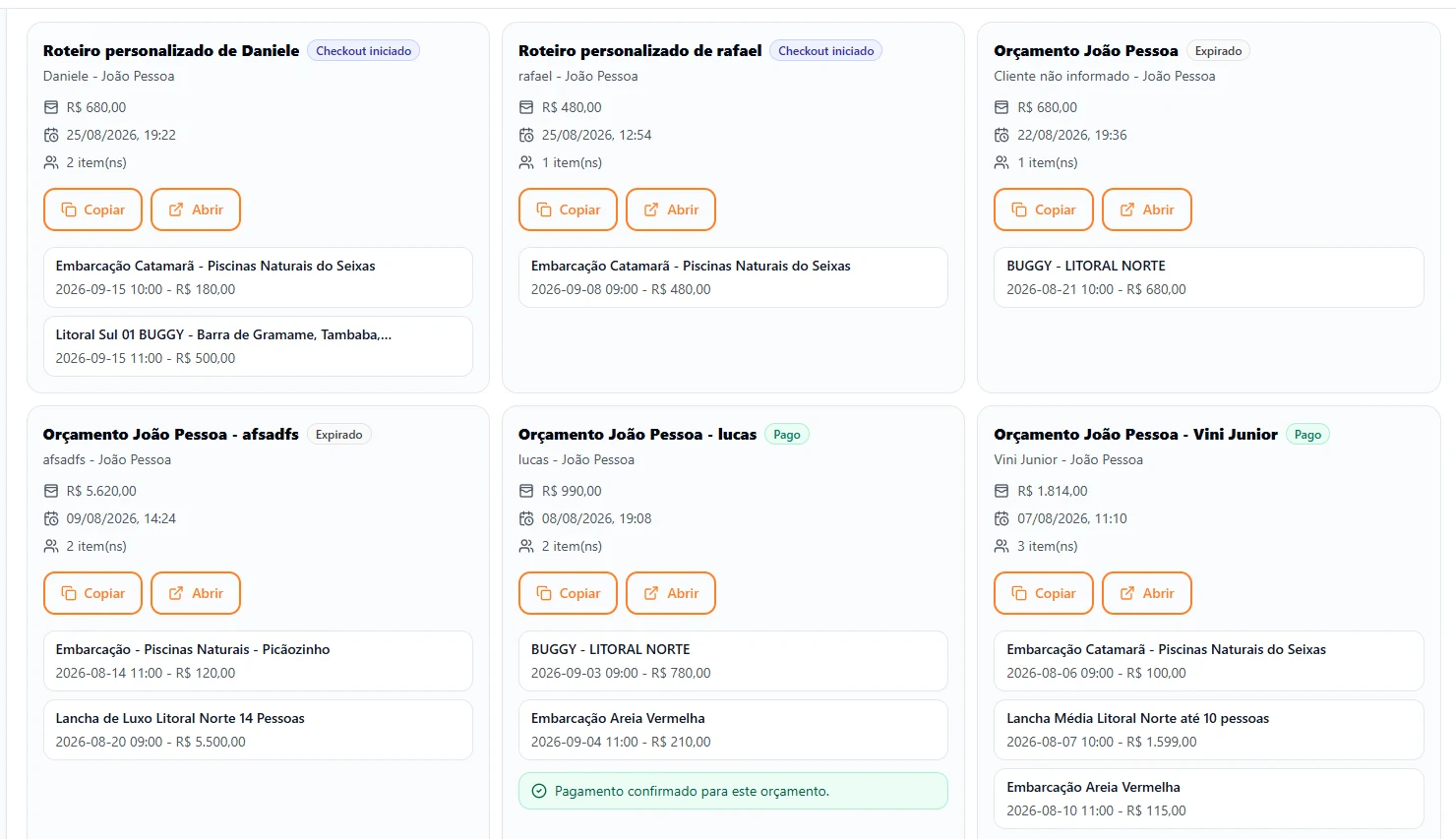Open the expired Orçamento João Pessoa with no client
This screenshot has height=839, width=1456.
1147,210
